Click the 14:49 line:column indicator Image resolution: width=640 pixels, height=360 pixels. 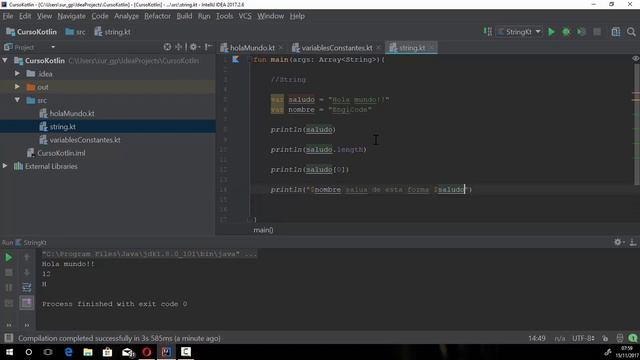point(537,338)
